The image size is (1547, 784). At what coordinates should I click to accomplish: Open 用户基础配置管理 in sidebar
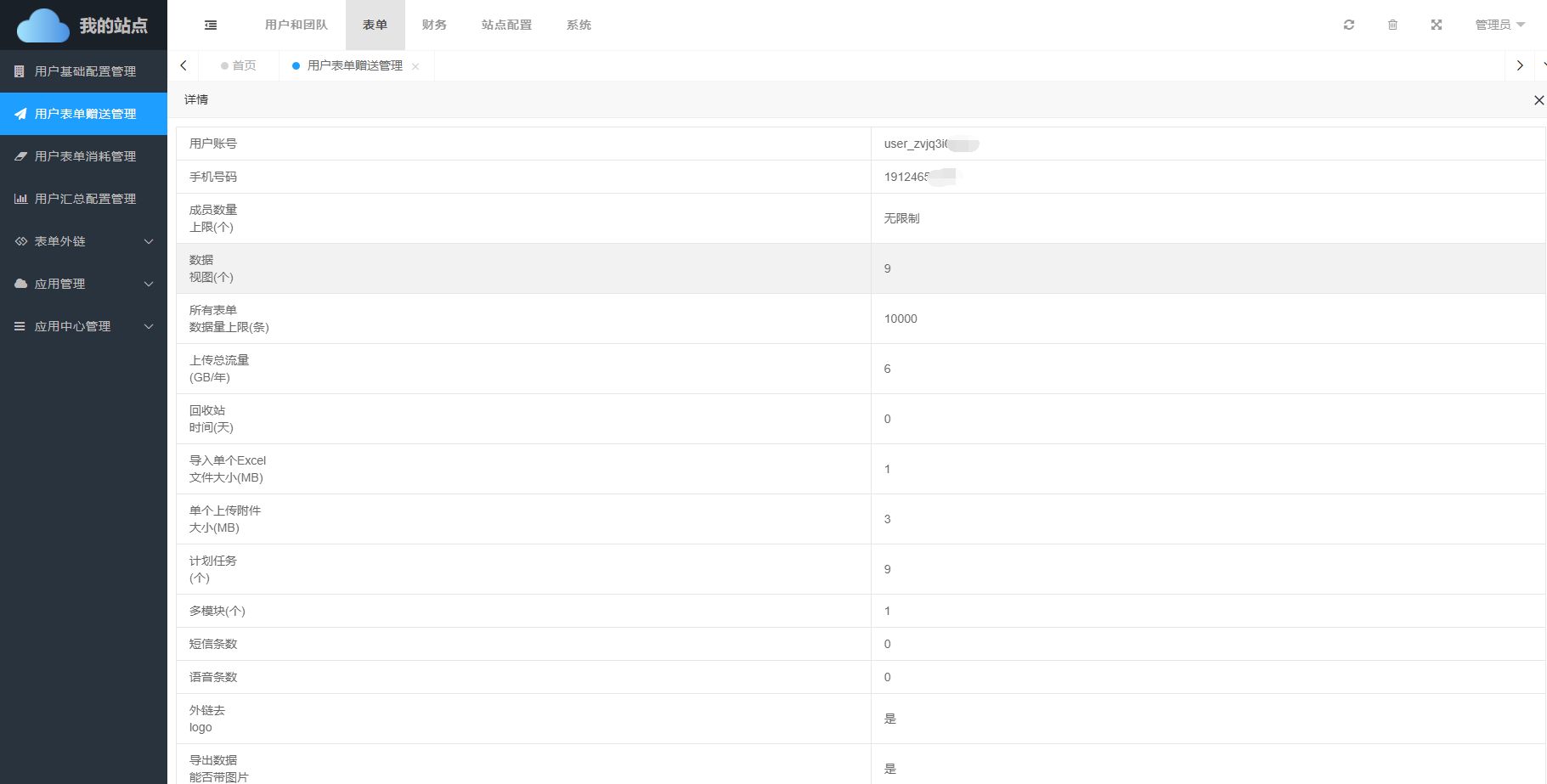[x=84, y=71]
